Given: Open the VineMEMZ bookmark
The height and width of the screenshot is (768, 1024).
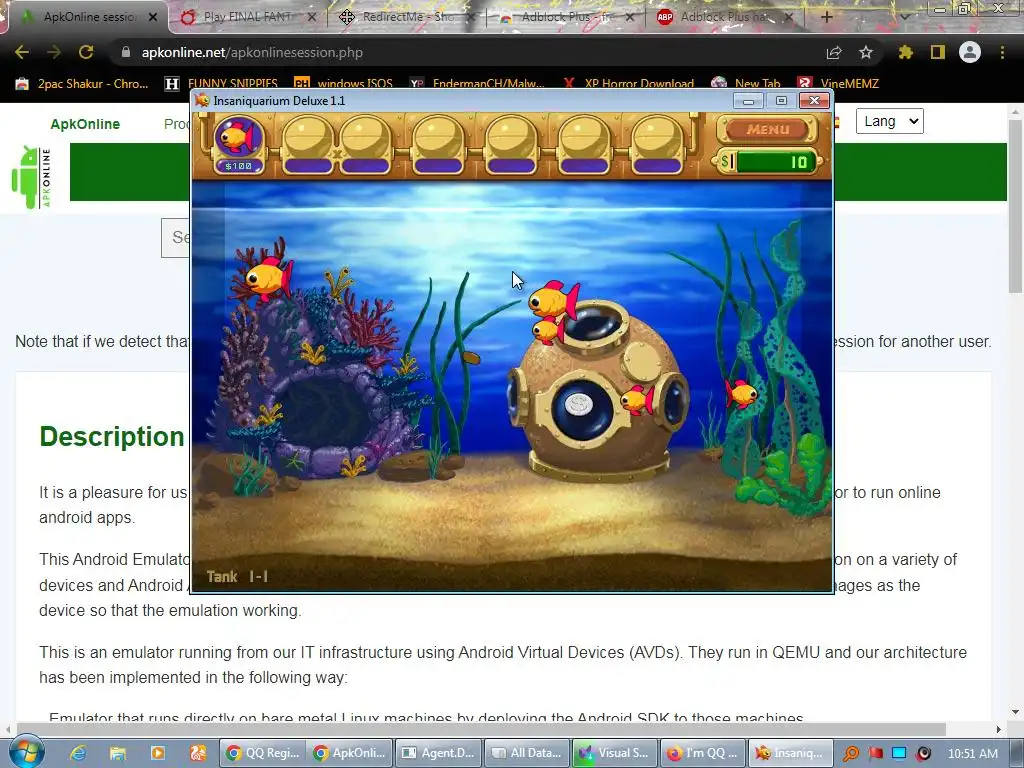Looking at the screenshot, I should click(838, 84).
